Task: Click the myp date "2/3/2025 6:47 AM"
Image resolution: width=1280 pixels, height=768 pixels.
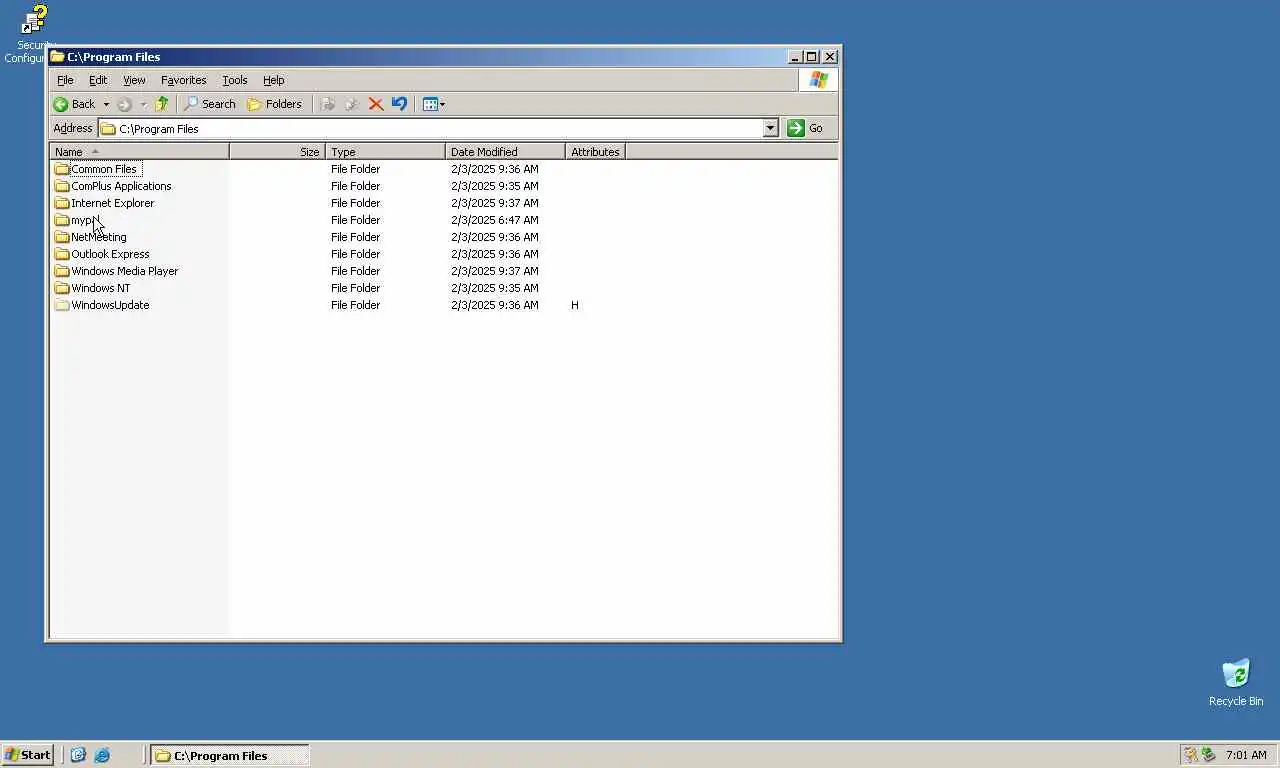Action: [x=495, y=220]
